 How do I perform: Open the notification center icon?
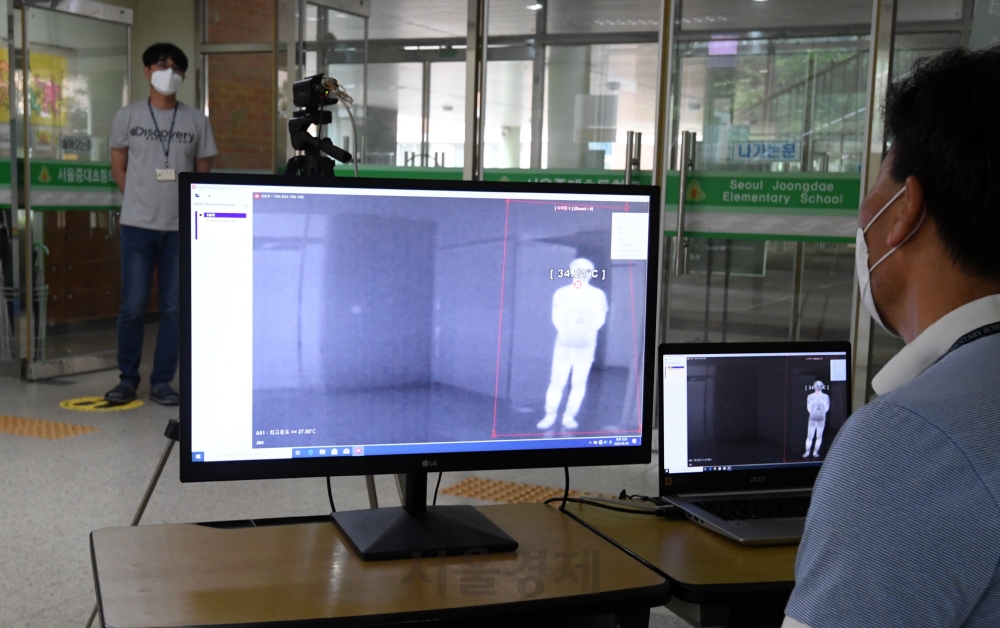click(x=634, y=441)
